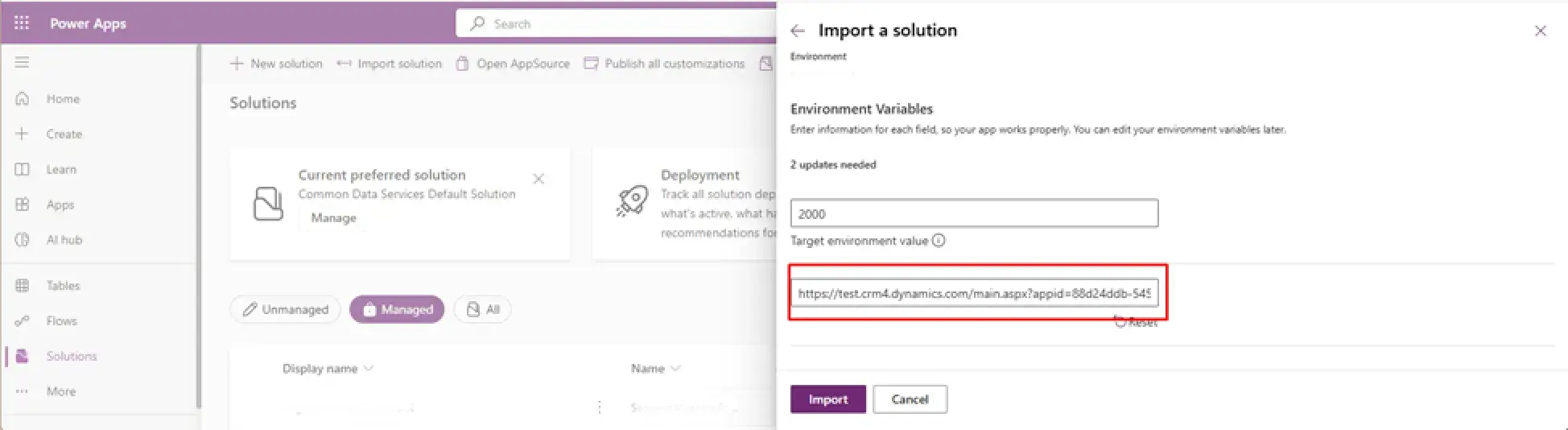Image resolution: width=1568 pixels, height=430 pixels.
Task: Collapse the left navigation hamburger menu
Action: 22,62
